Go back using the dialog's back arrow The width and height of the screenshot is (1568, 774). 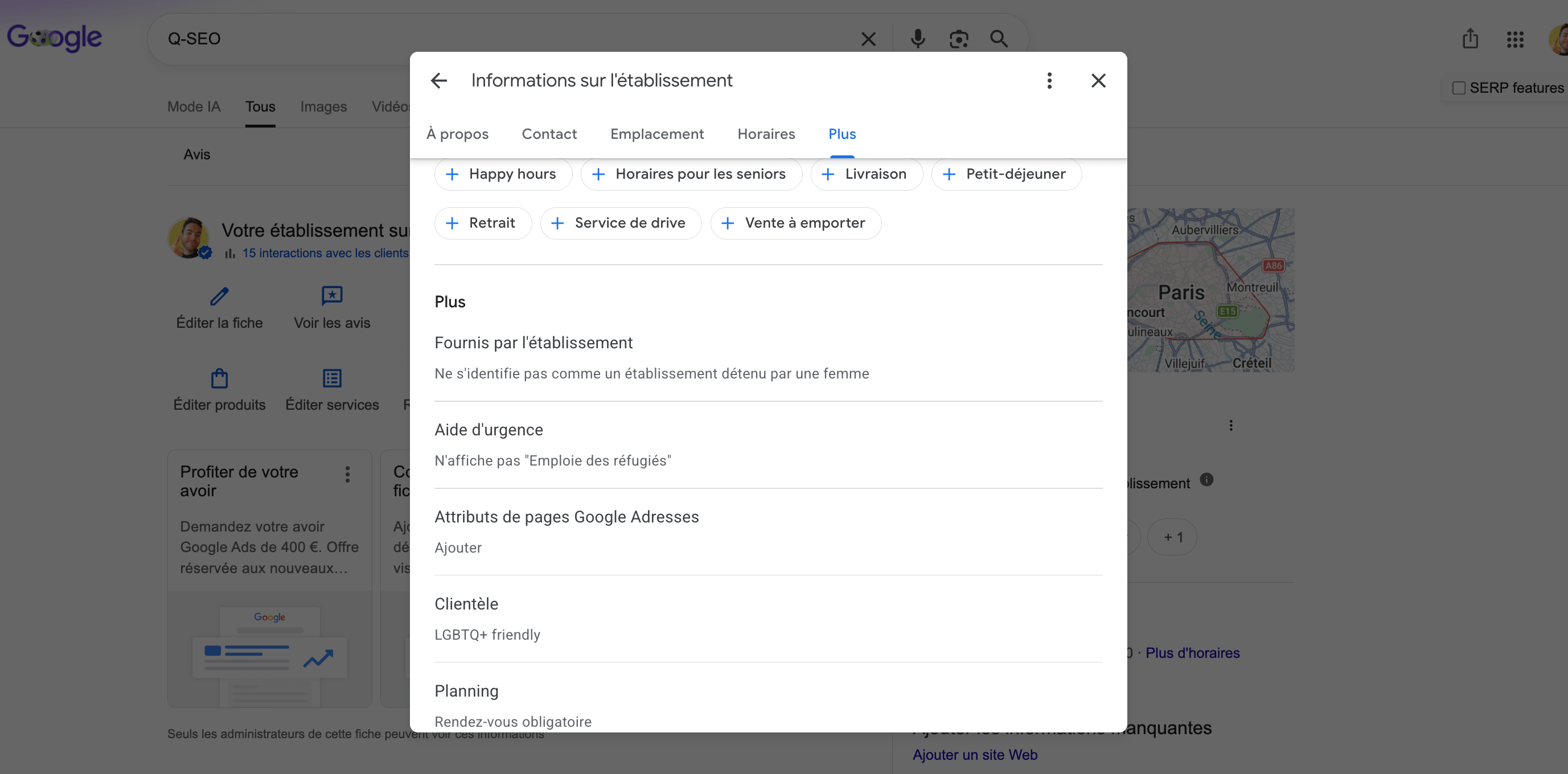[x=439, y=80]
